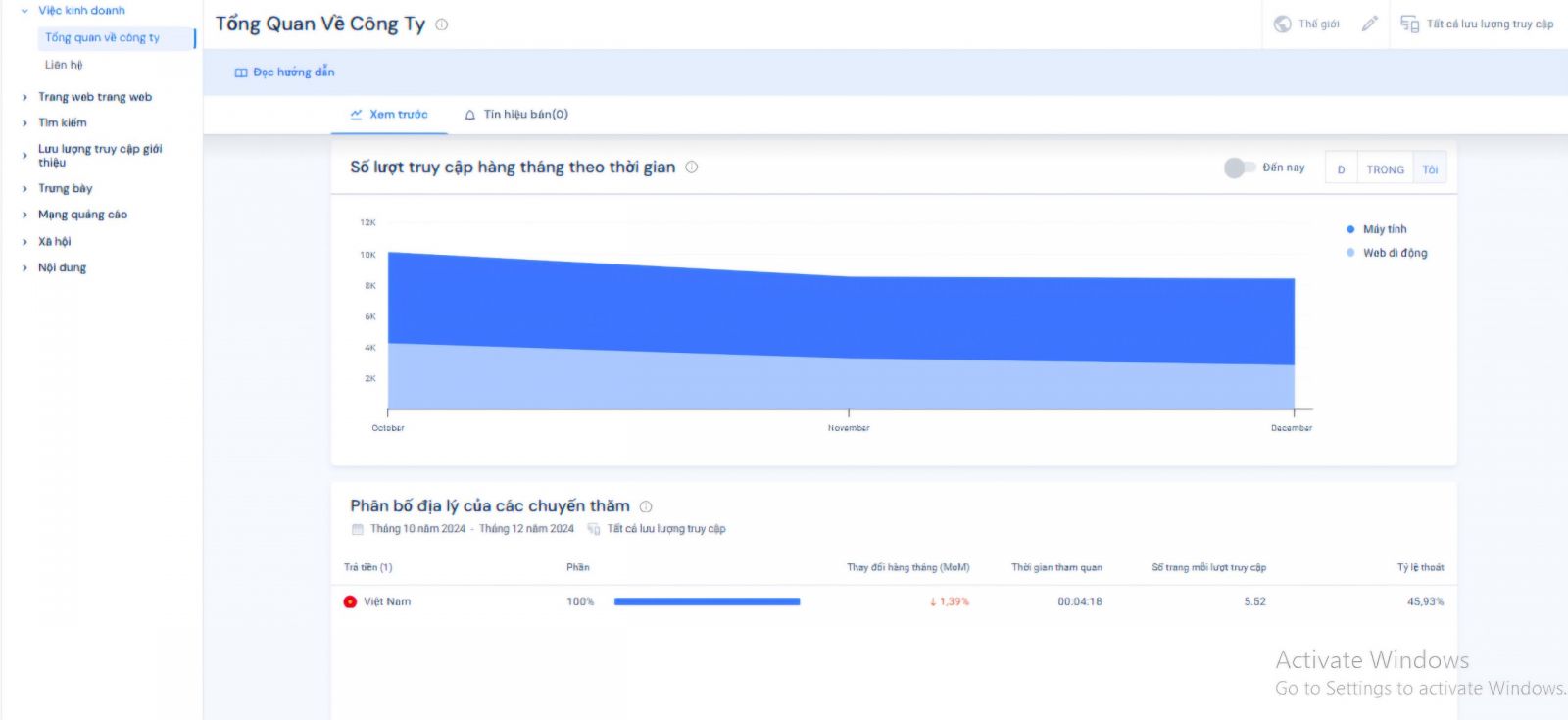Click info icon beside monthly visits chart title
Viewport: 1568px width, 720px height.
(x=692, y=167)
